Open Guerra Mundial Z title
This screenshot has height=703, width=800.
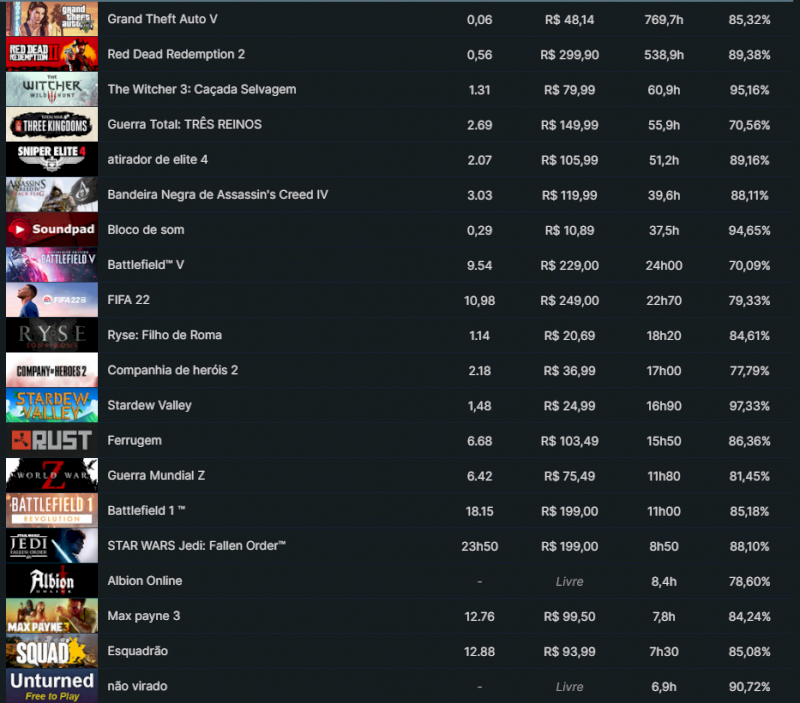[156, 475]
